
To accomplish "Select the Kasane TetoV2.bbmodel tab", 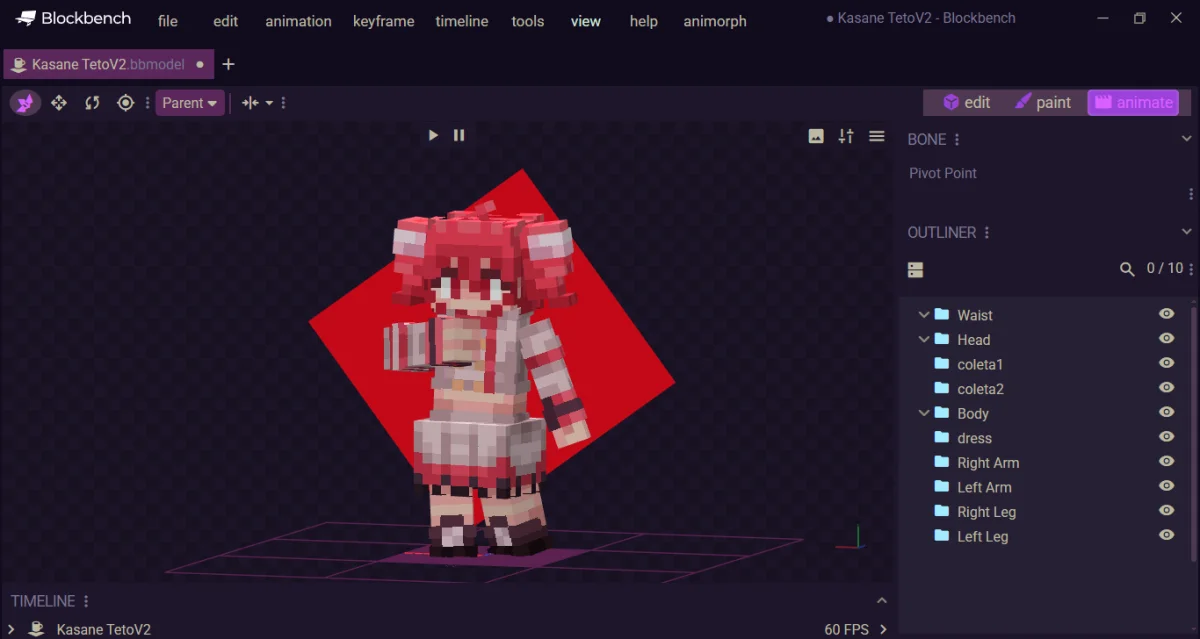I will 108,64.
